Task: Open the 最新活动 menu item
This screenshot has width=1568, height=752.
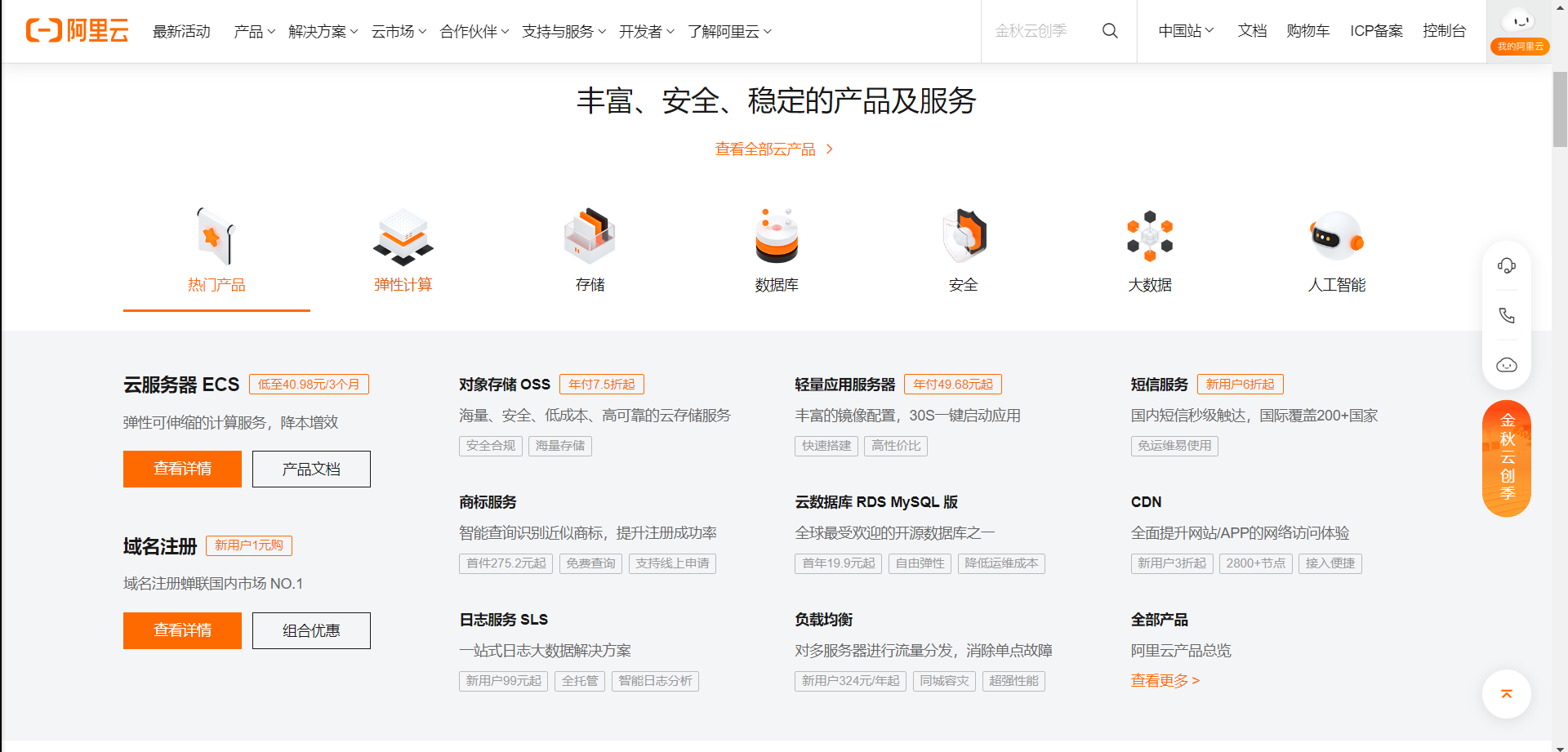Action: 181,31
